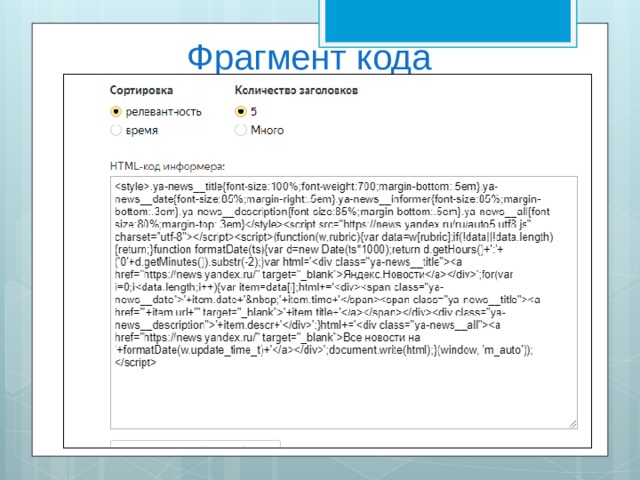Viewport: 640px width, 480px height.
Task: Click the Количество заголовков label
Action: click(x=296, y=90)
